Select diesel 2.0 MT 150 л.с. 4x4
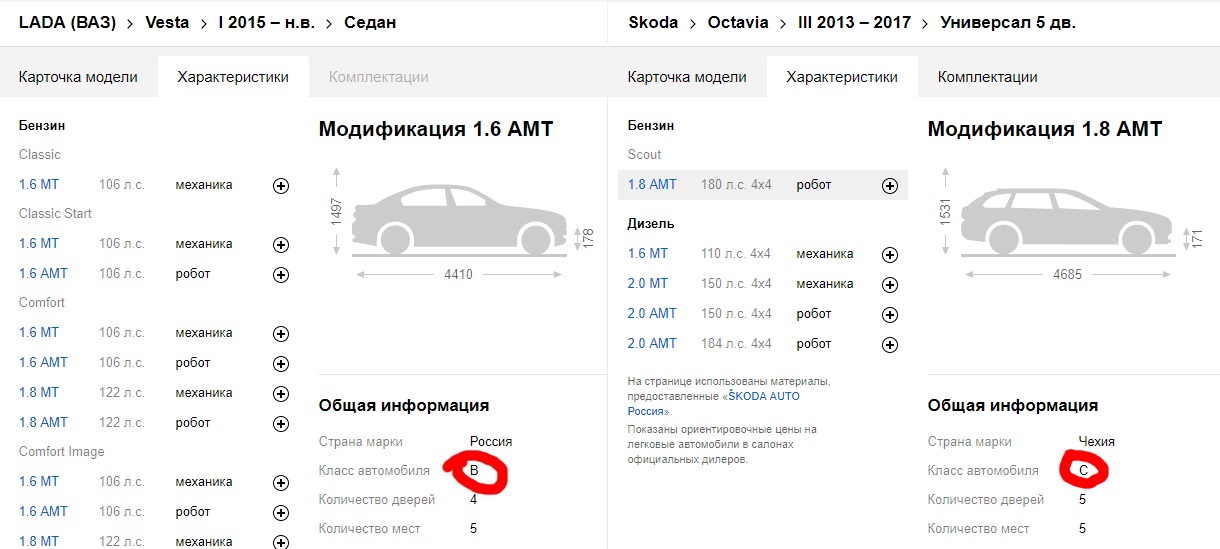 point(648,283)
